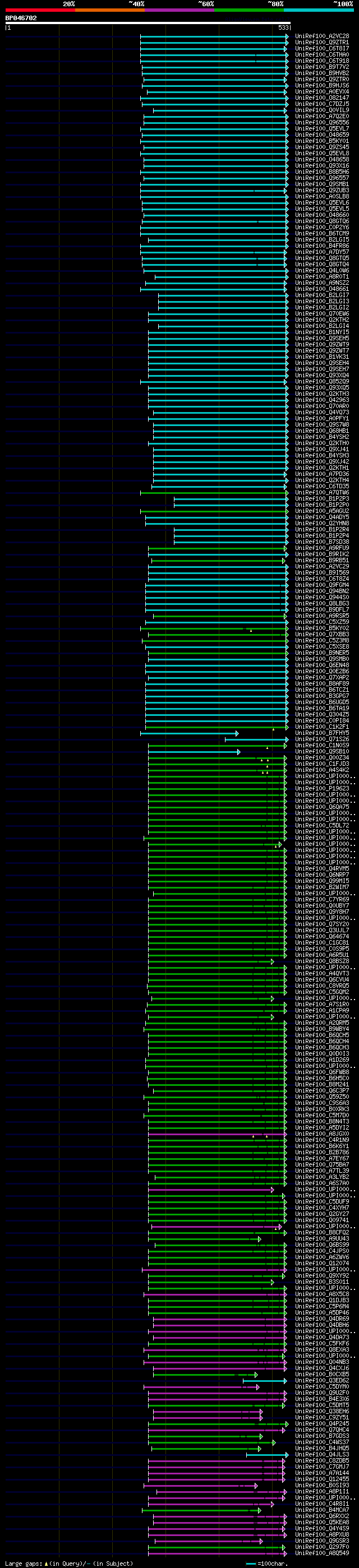Select the UniRef100_Q6NRP7 label
The width and height of the screenshot is (359, 1568).
click(x=323, y=875)
